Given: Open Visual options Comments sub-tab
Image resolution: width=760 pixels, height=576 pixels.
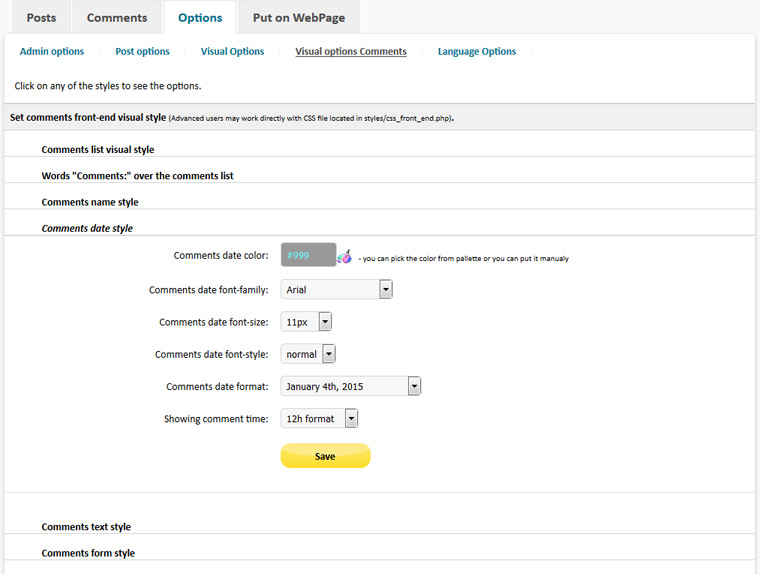Looking at the screenshot, I should (351, 51).
